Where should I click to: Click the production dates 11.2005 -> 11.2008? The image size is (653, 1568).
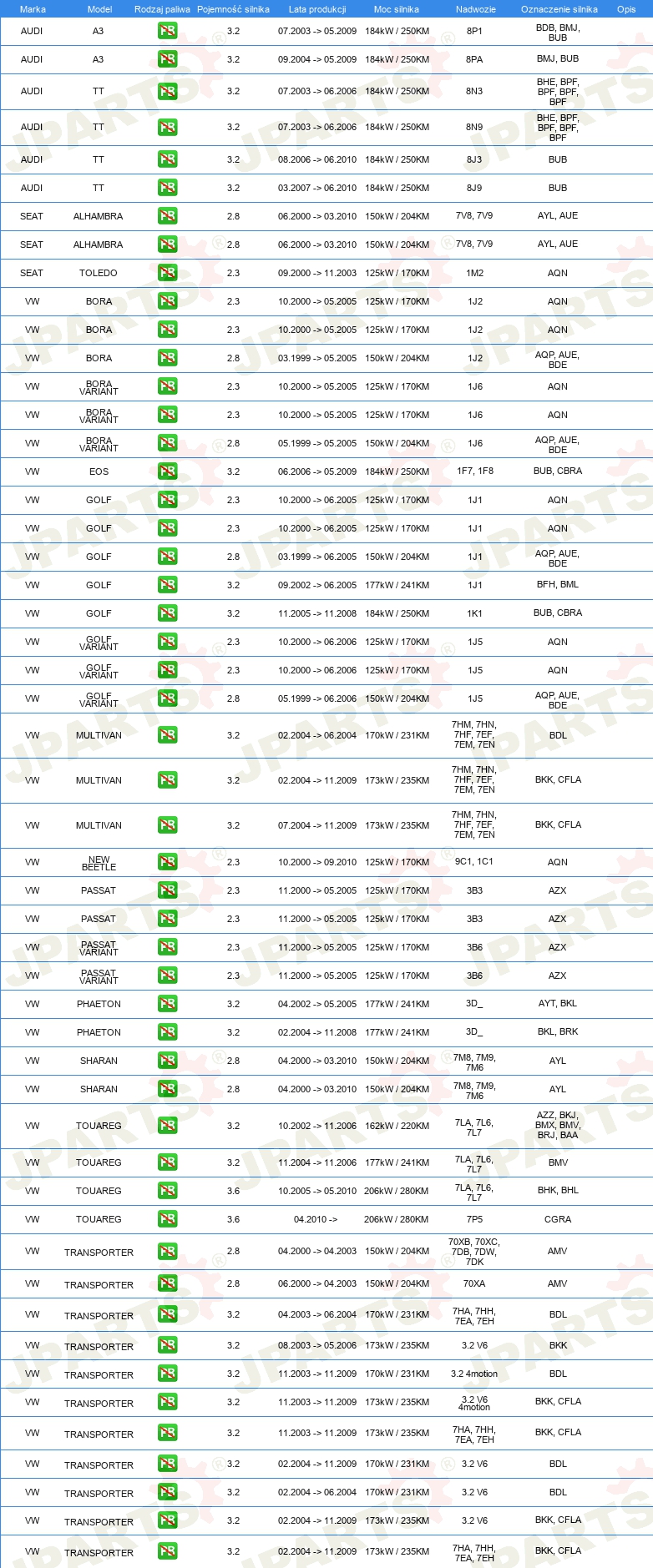[x=317, y=613]
